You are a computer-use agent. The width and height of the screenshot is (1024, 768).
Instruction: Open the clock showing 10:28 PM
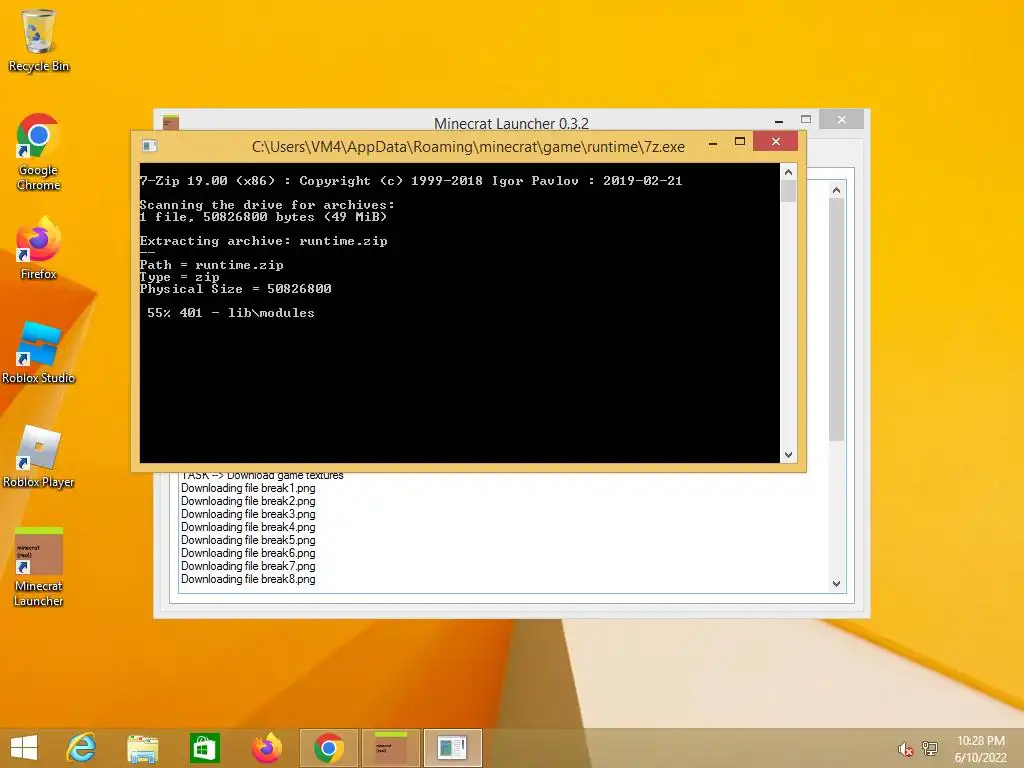(980, 741)
